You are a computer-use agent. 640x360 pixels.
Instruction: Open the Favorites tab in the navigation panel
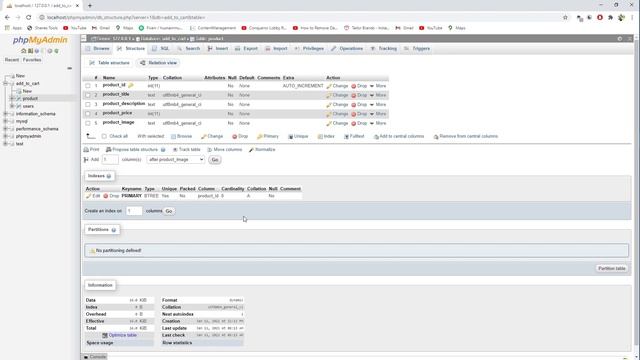(32, 60)
